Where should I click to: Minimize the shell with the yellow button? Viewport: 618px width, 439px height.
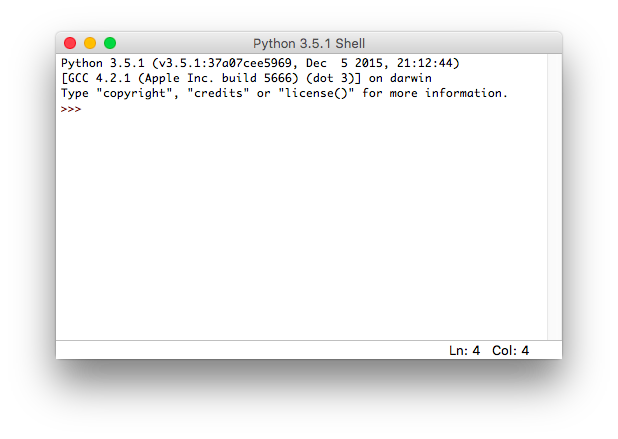click(90, 43)
